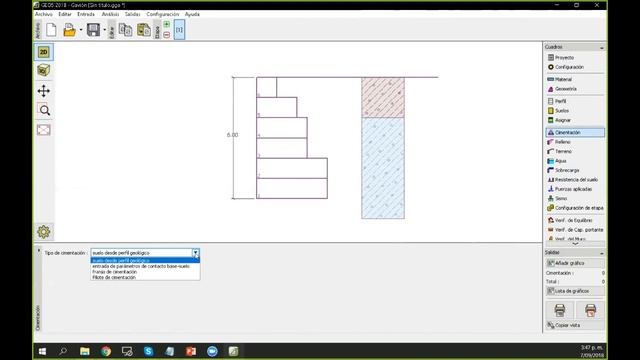
Task: Click the Open file folder icon
Action: click(x=69, y=30)
